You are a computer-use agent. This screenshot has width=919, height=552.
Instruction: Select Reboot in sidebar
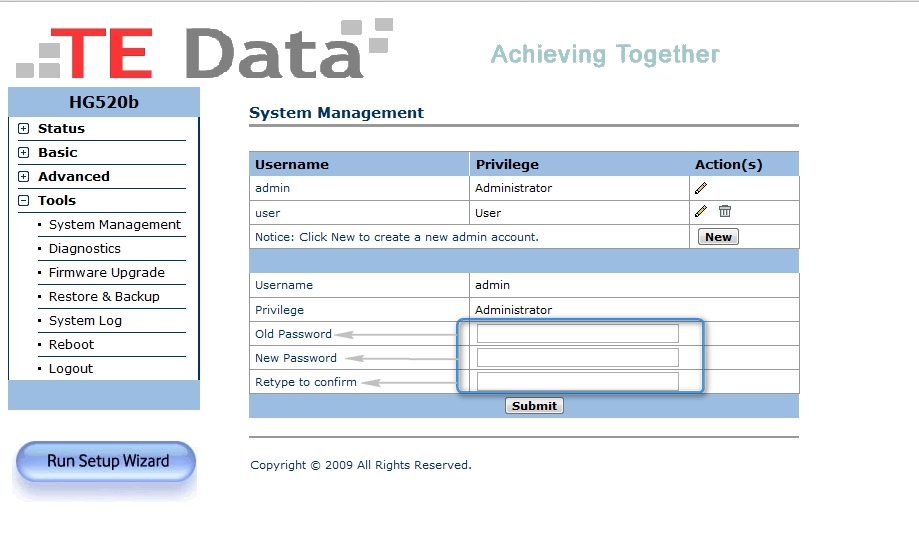point(71,345)
